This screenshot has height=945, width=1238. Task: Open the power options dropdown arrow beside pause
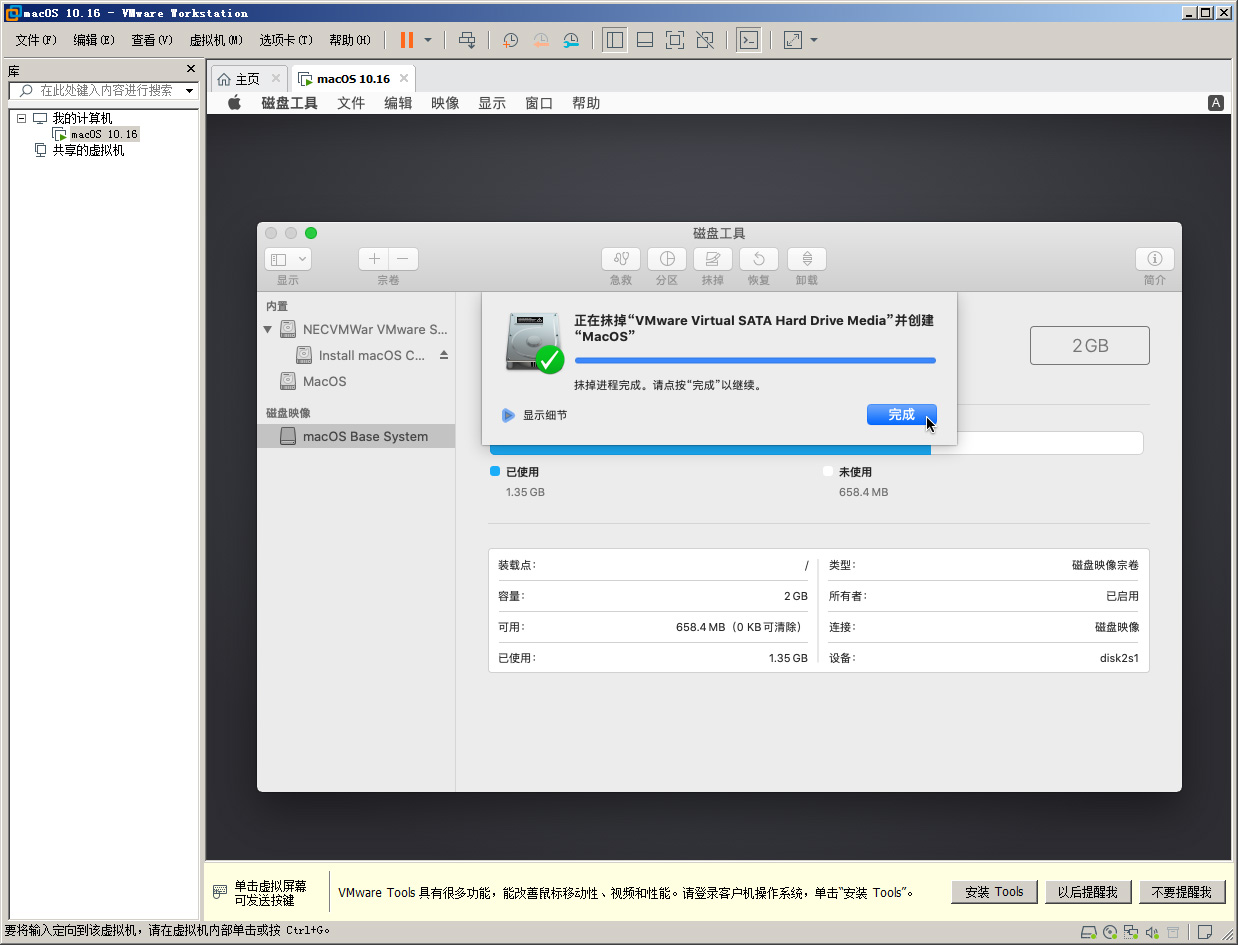428,40
